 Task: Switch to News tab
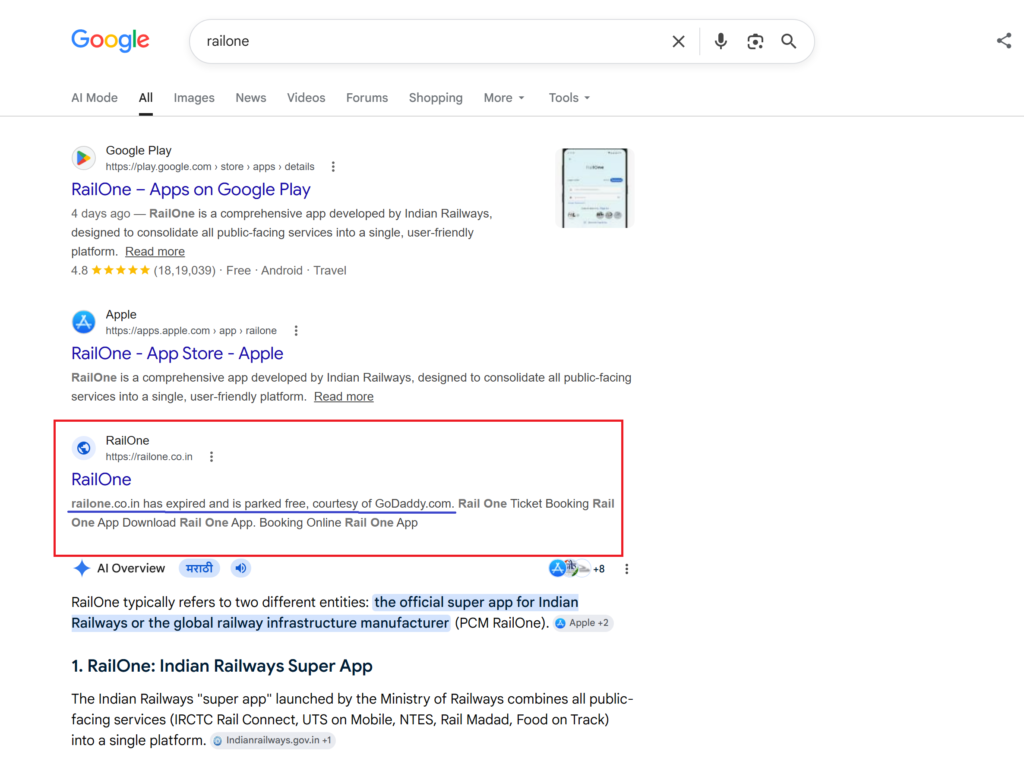pyautogui.click(x=251, y=97)
